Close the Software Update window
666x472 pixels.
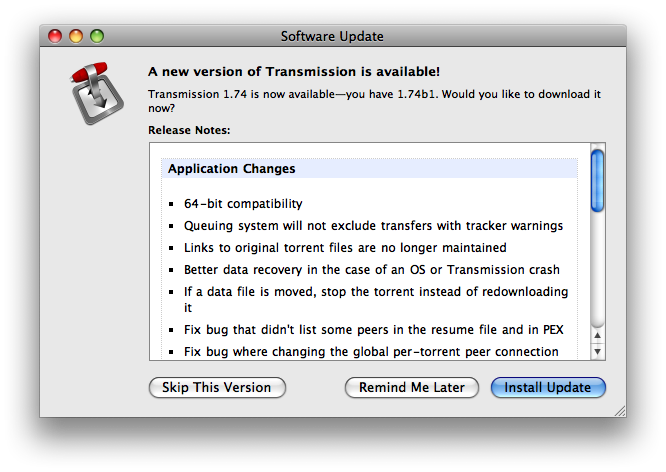point(55,36)
